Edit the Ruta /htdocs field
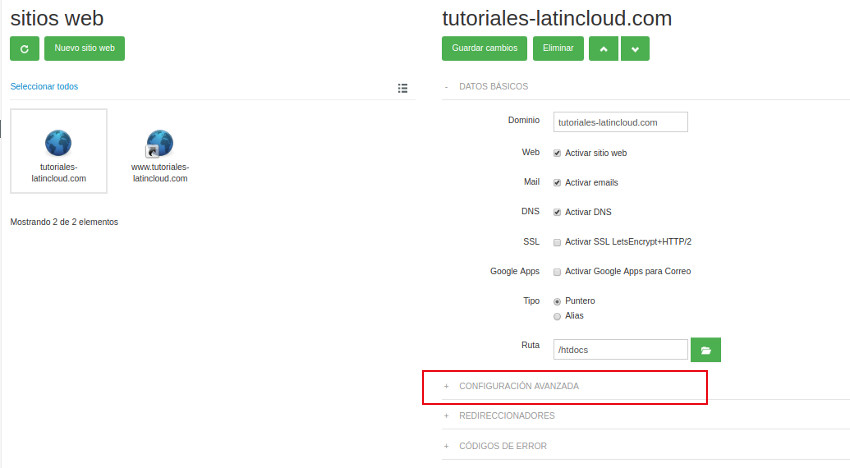 (x=620, y=350)
